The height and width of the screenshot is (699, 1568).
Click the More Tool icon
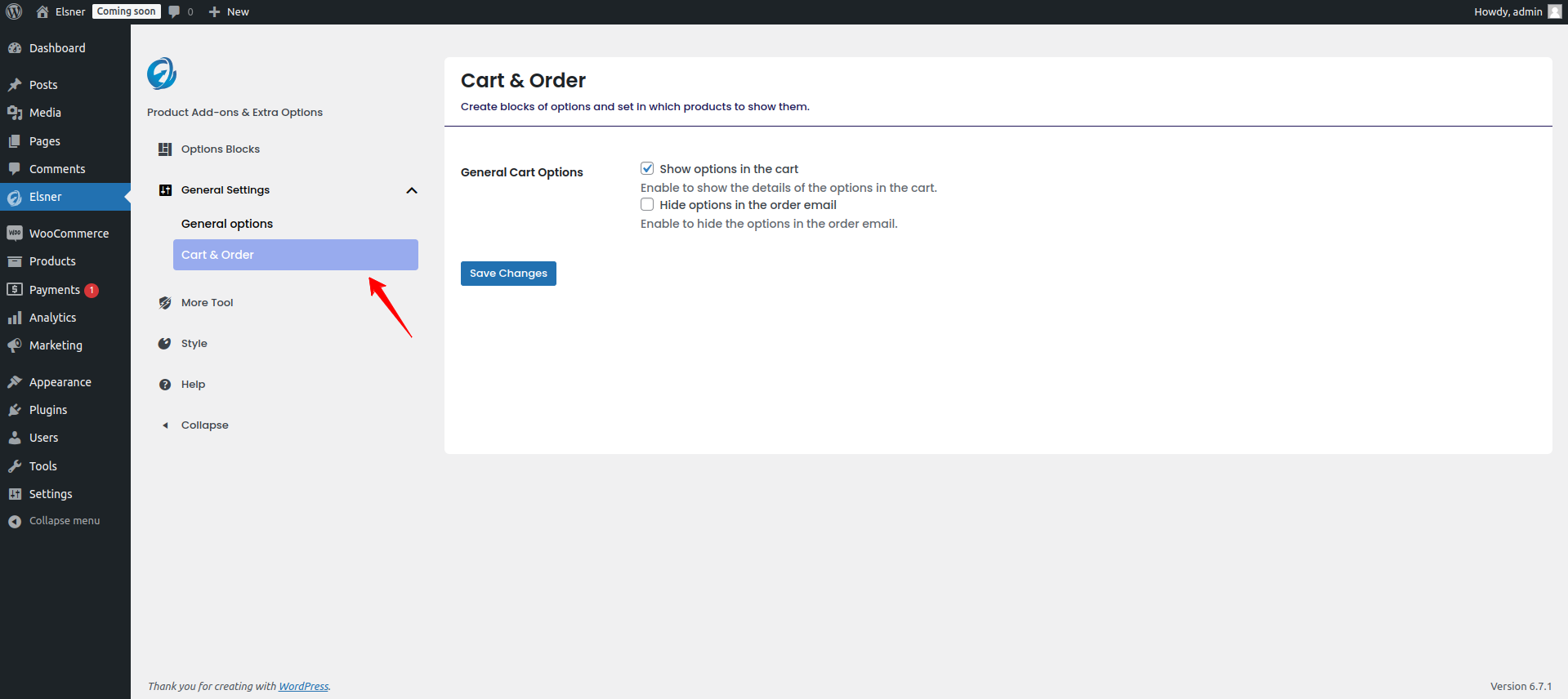(165, 303)
